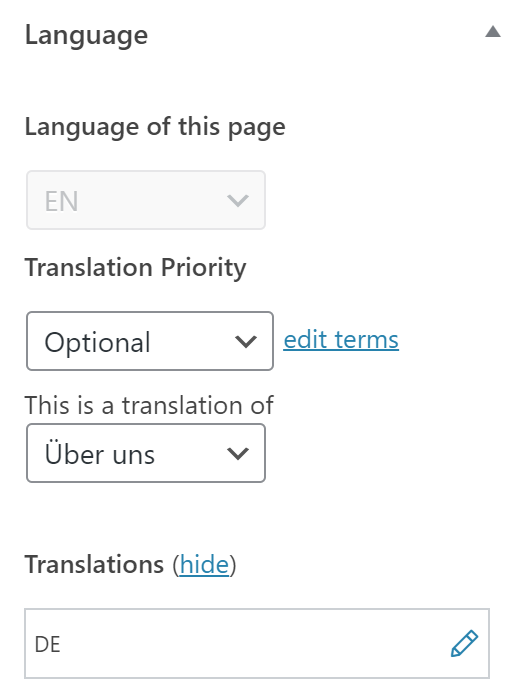This screenshot has height=685, width=526.
Task: Open the 'This is a translation of' select box
Action: tap(146, 453)
